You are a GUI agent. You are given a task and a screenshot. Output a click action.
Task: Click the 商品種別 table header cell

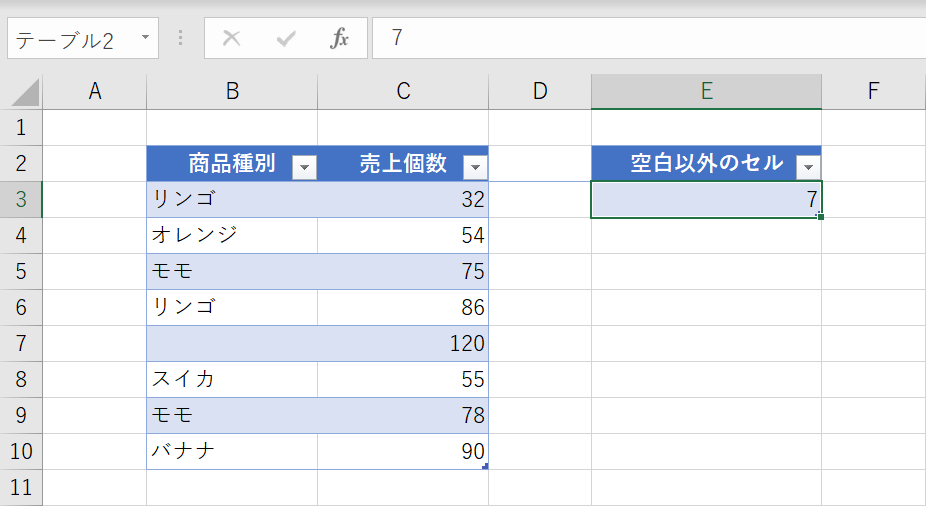tap(232, 164)
